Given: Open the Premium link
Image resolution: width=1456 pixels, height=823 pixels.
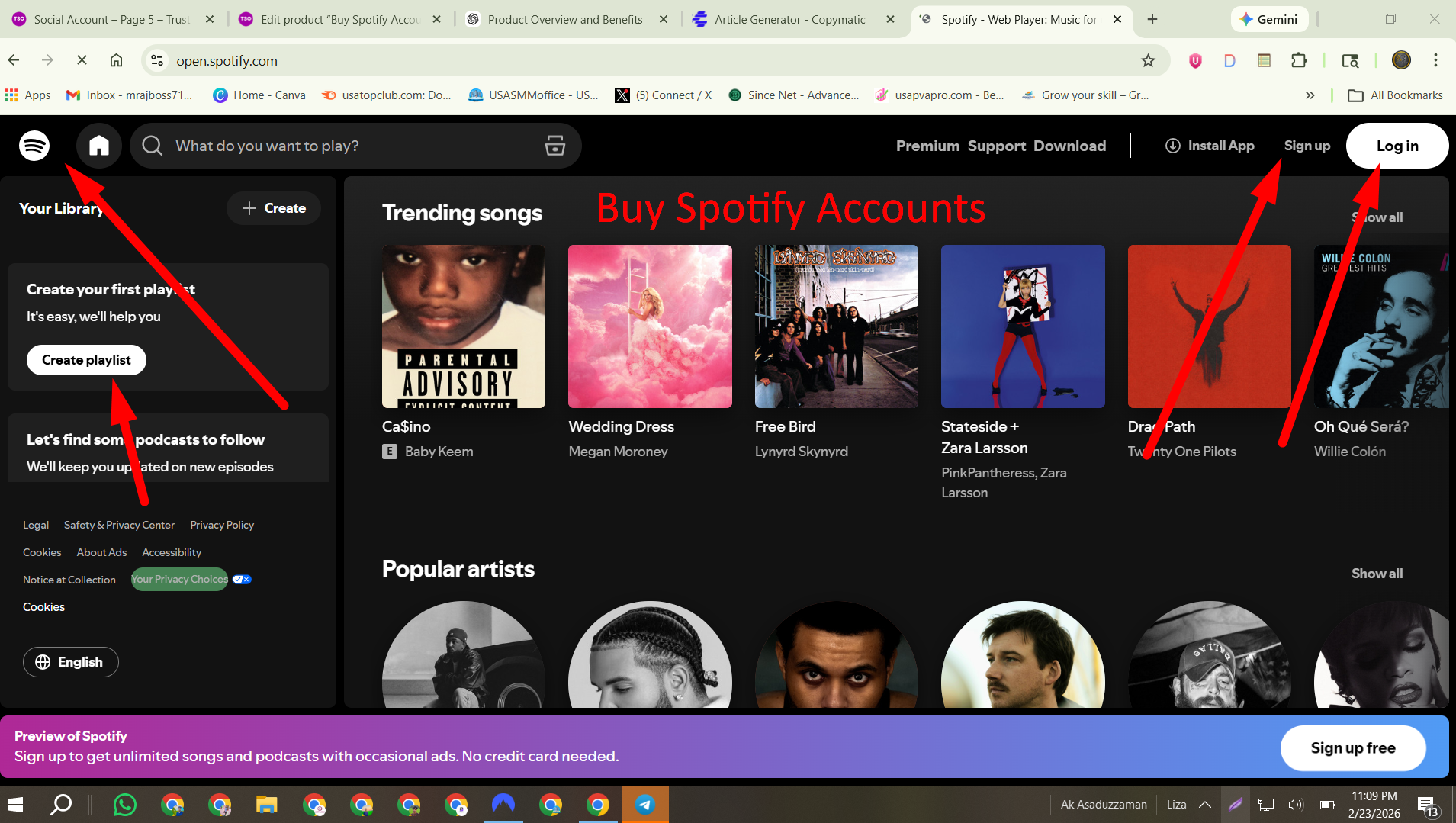Looking at the screenshot, I should point(927,146).
